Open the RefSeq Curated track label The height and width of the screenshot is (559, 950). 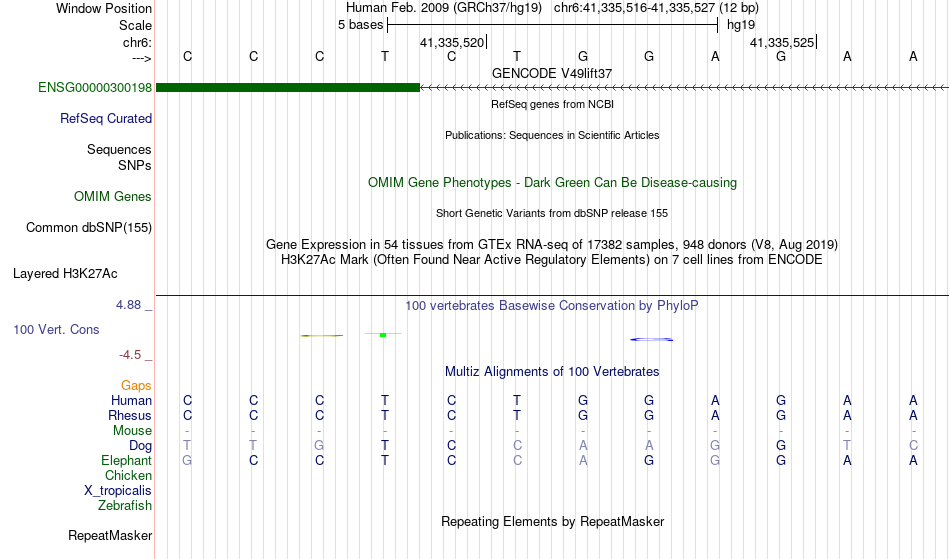[106, 118]
